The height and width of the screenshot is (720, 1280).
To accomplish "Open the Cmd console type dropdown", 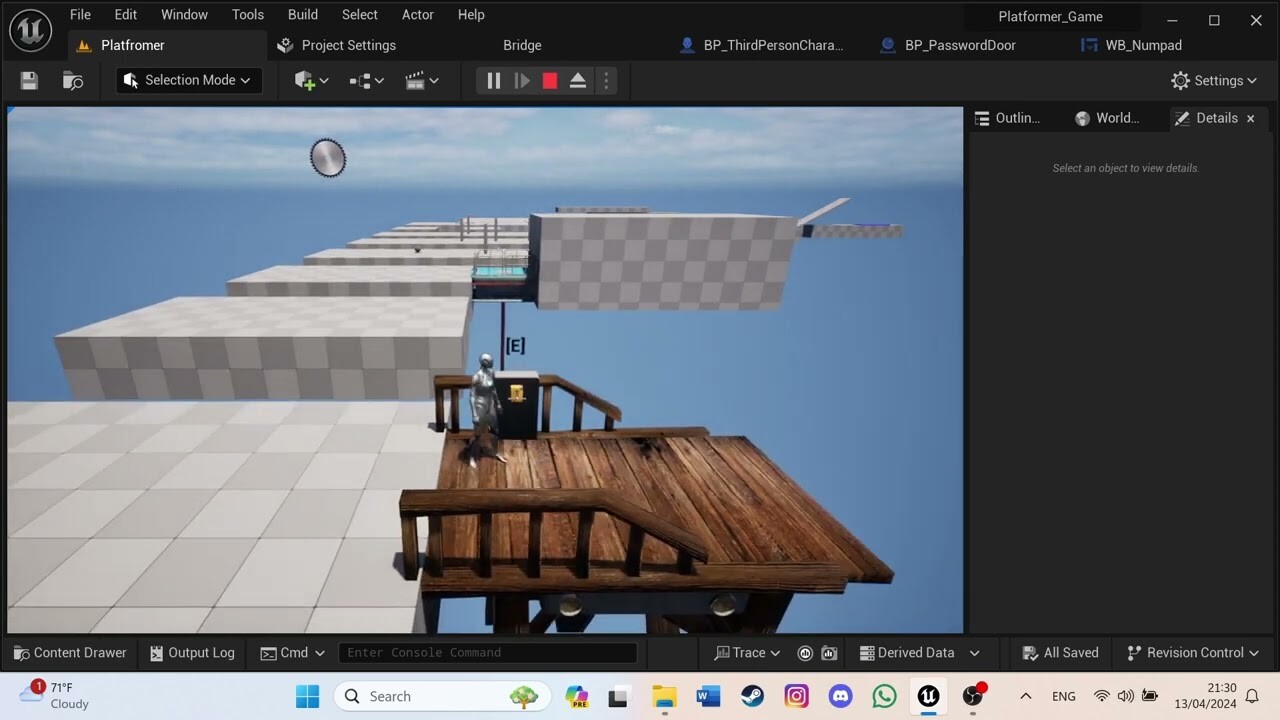I will coord(292,652).
